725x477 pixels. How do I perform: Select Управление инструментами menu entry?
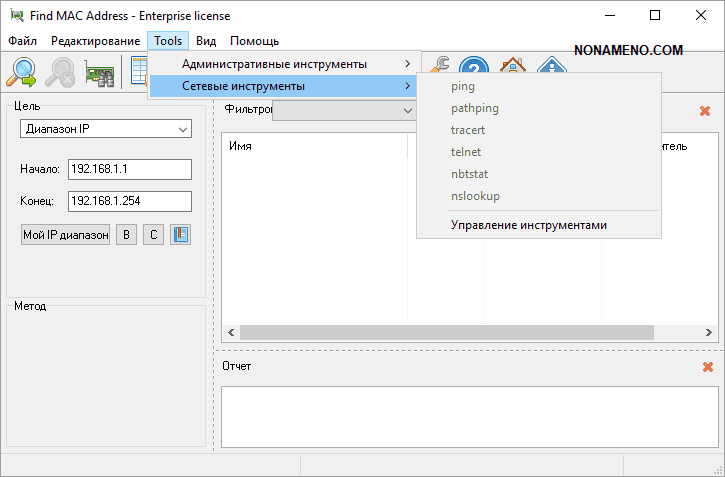[528, 225]
